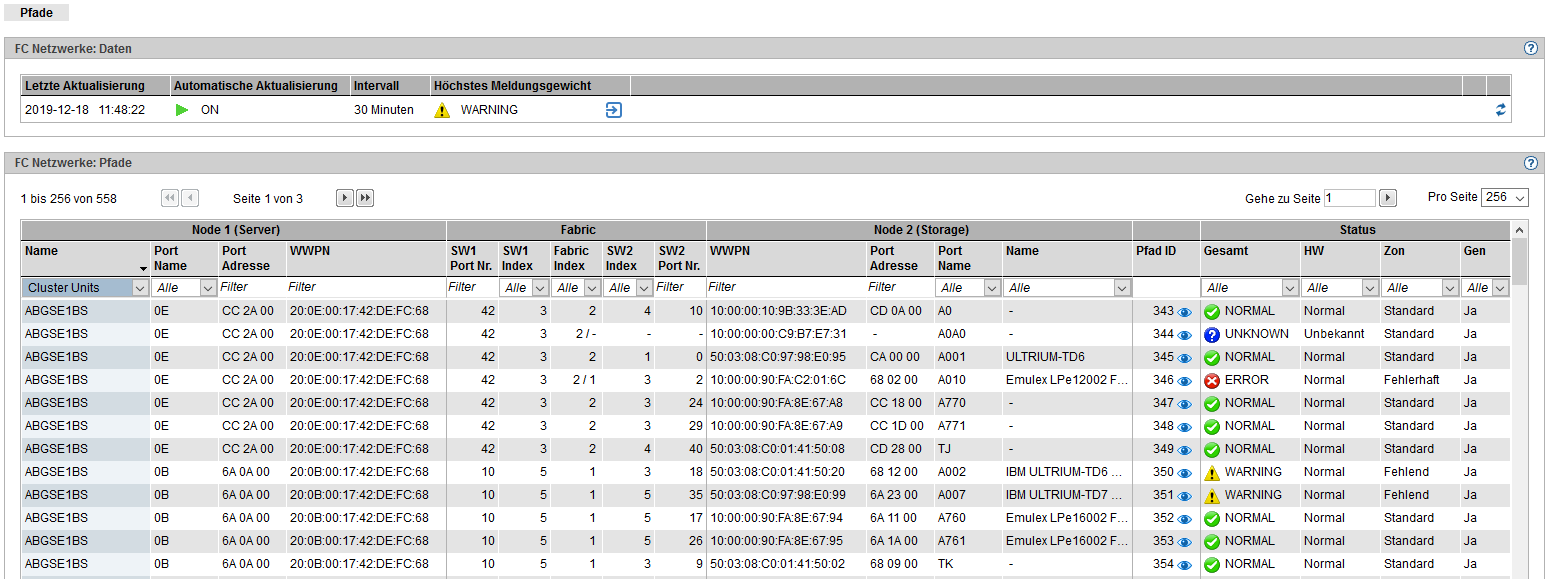1568x579 pixels.
Task: Select the Pfade tab
Action: click(x=36, y=13)
